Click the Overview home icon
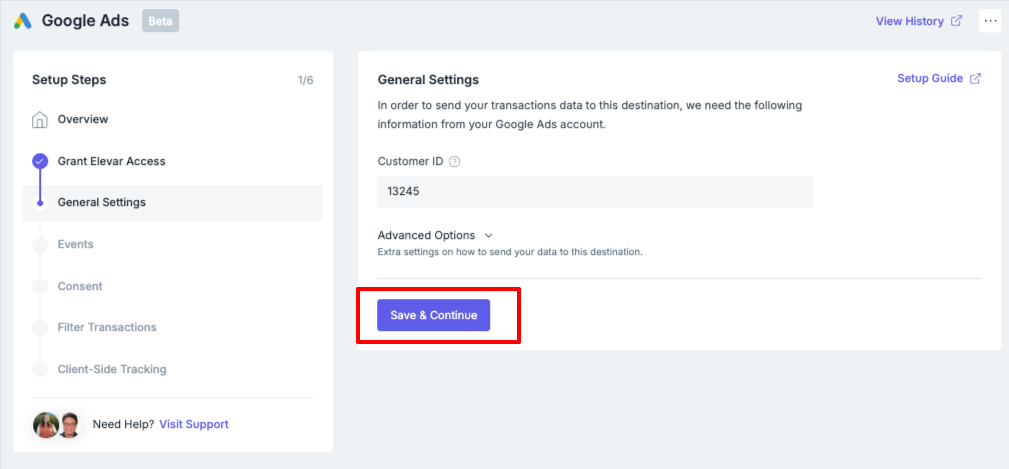1009x469 pixels. pos(40,120)
